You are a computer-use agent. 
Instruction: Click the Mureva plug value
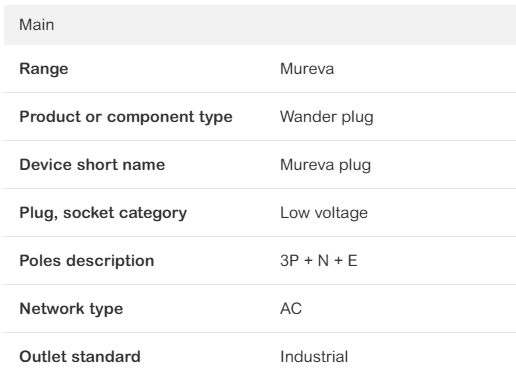325,165
